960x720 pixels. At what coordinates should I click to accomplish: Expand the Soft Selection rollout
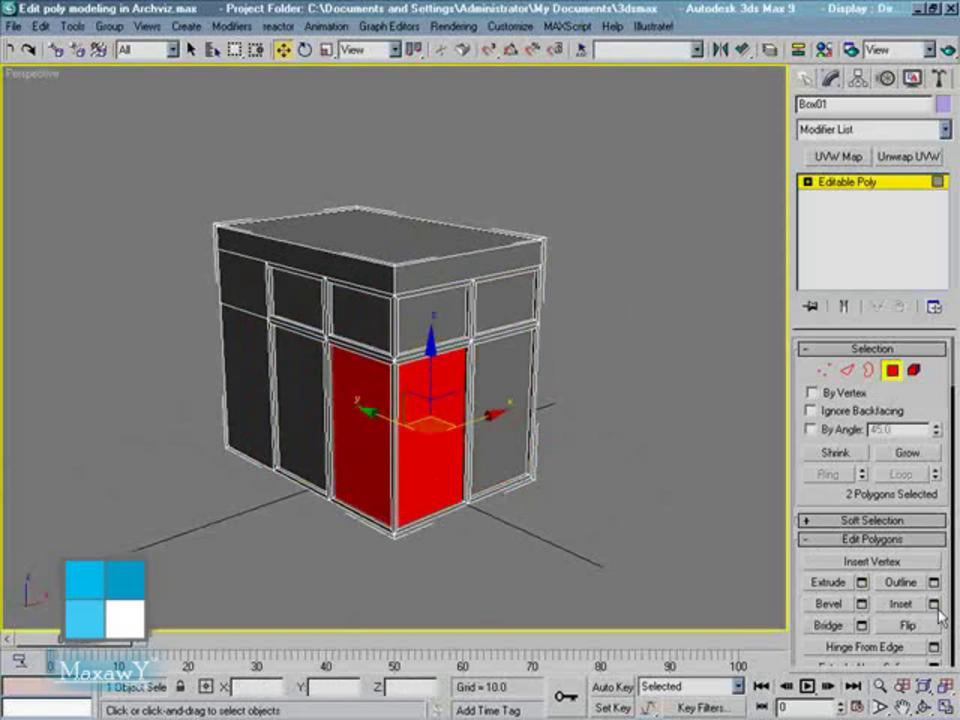tap(872, 520)
